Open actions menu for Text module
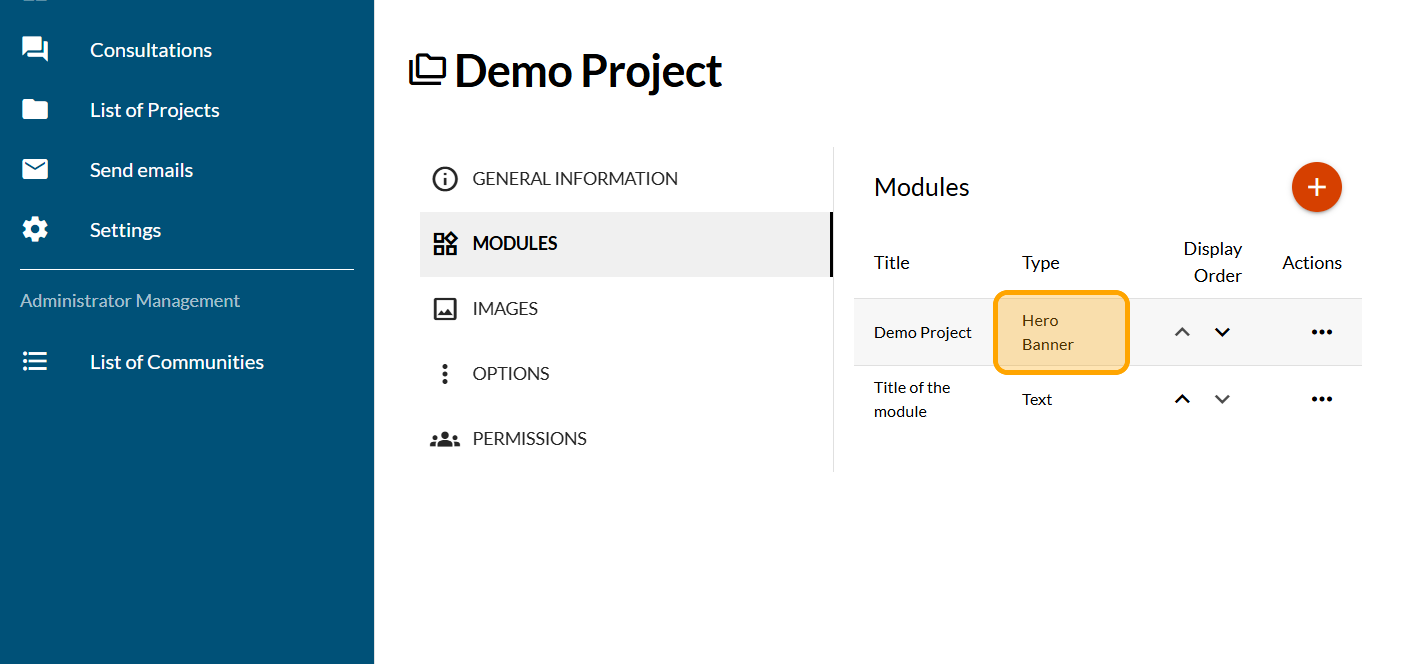1427x664 pixels. [x=1321, y=399]
